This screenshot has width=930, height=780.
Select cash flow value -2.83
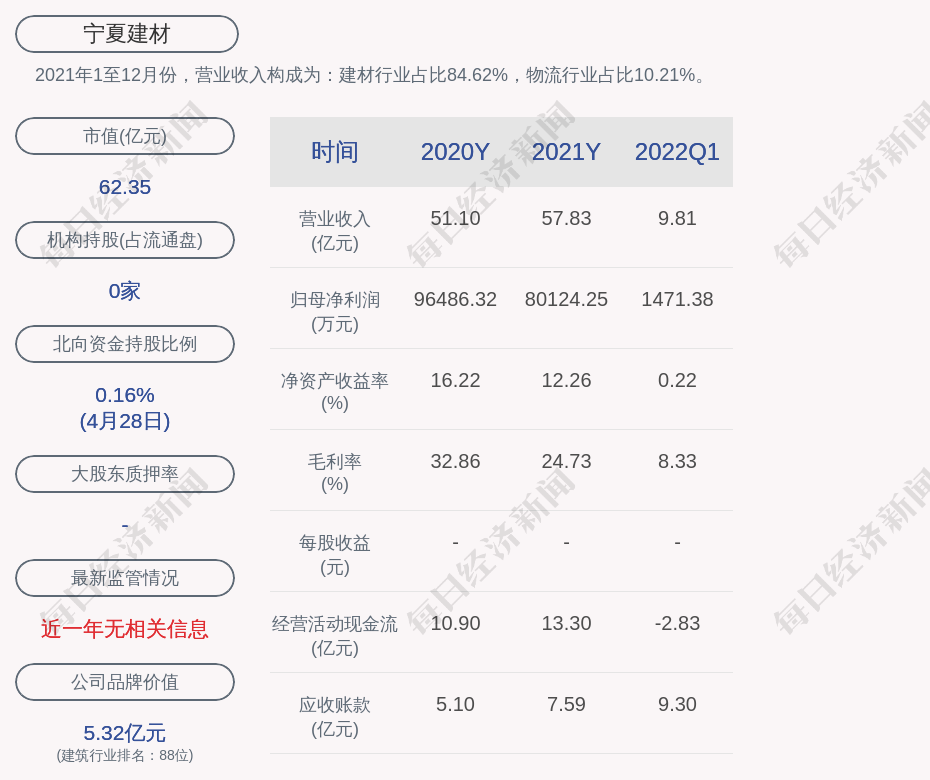click(677, 623)
